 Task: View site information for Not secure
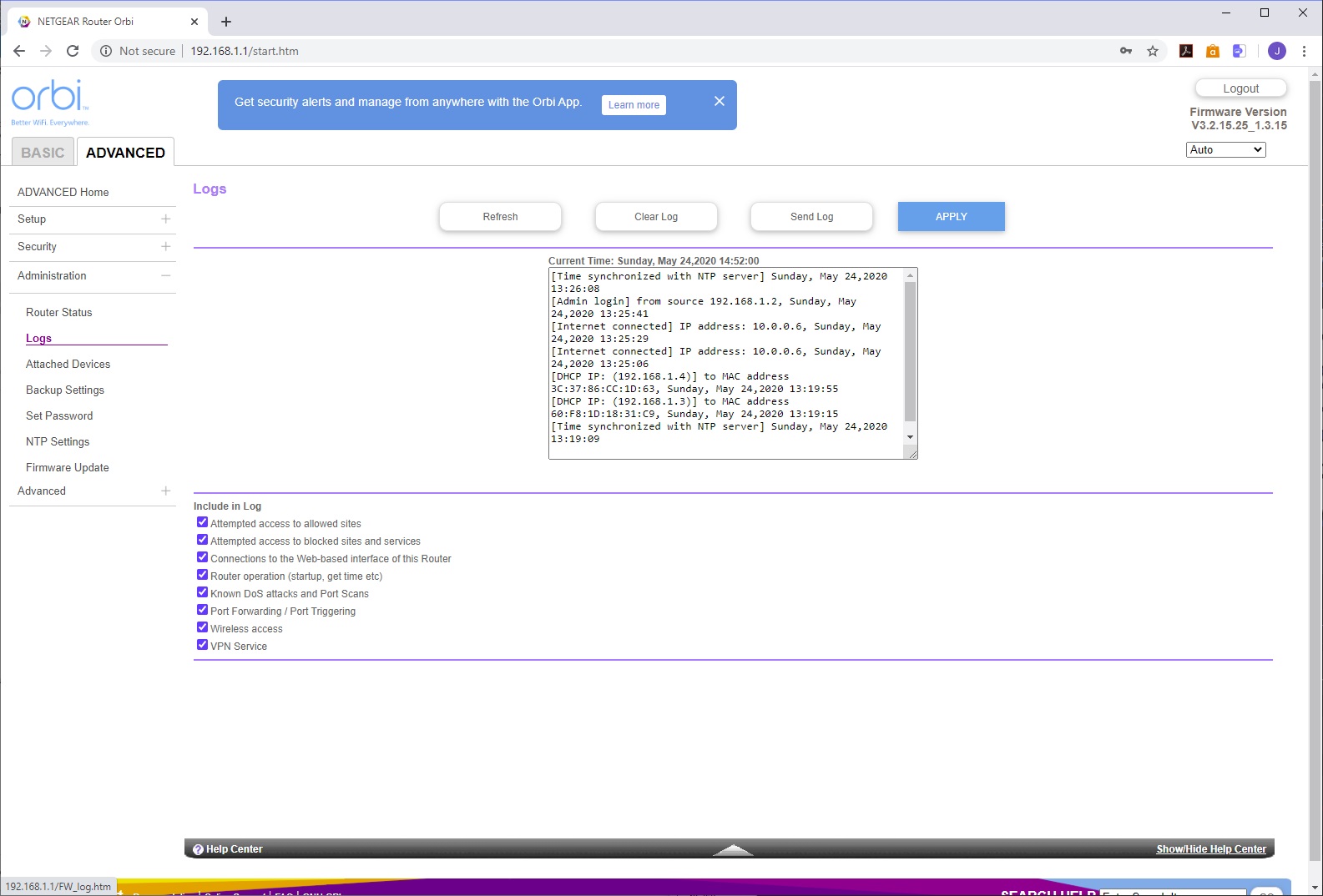point(138,51)
